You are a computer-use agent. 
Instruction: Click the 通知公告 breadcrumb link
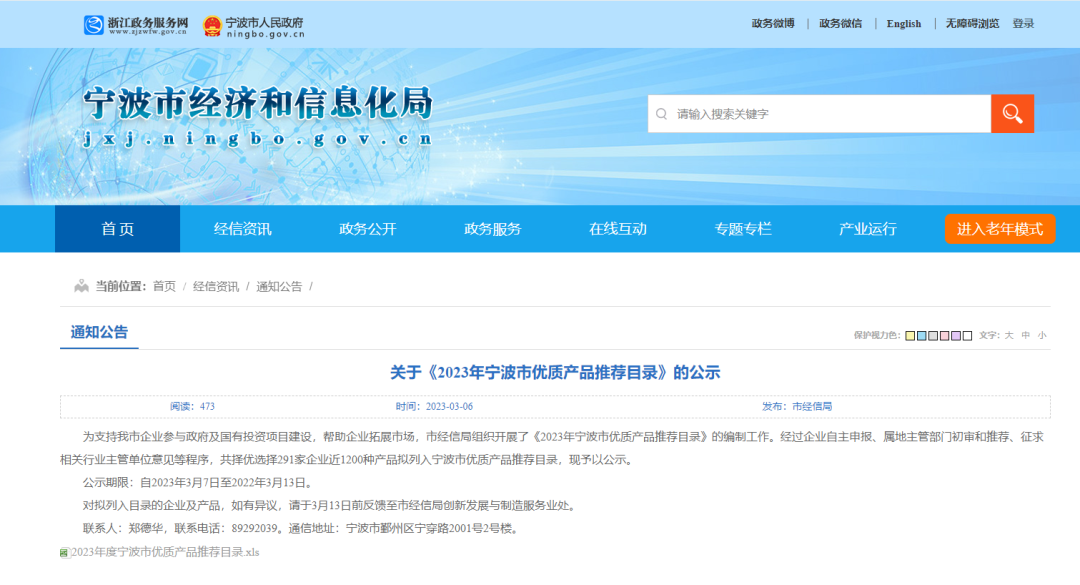coord(279,286)
